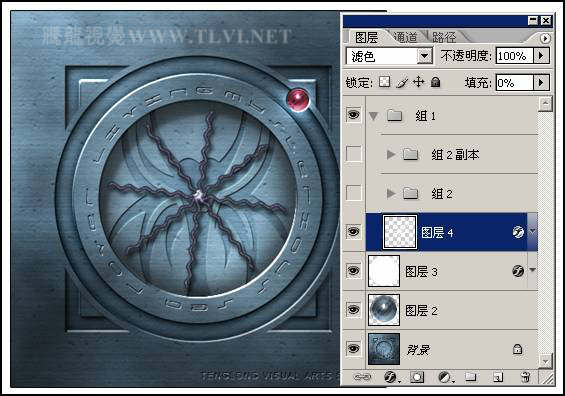Hide the 图层 3 layer

[353, 271]
